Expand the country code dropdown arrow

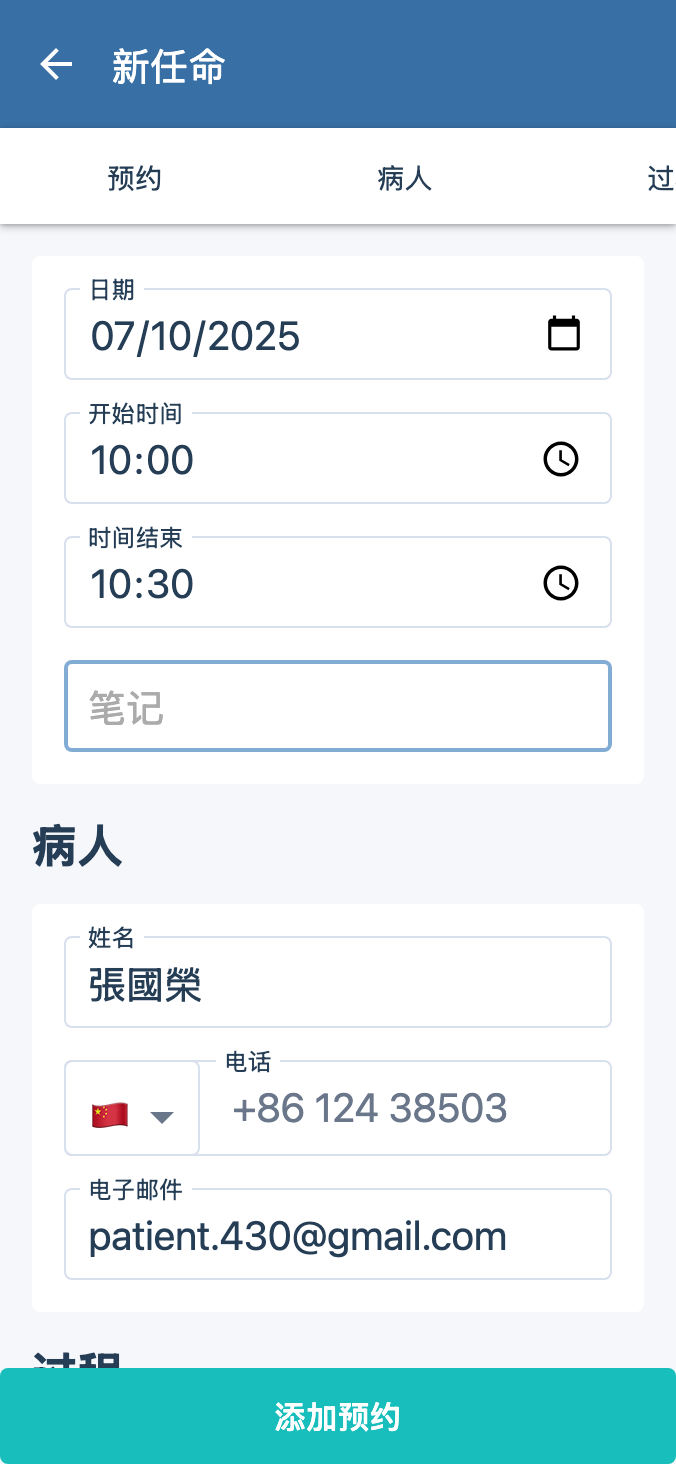[x=162, y=1116]
